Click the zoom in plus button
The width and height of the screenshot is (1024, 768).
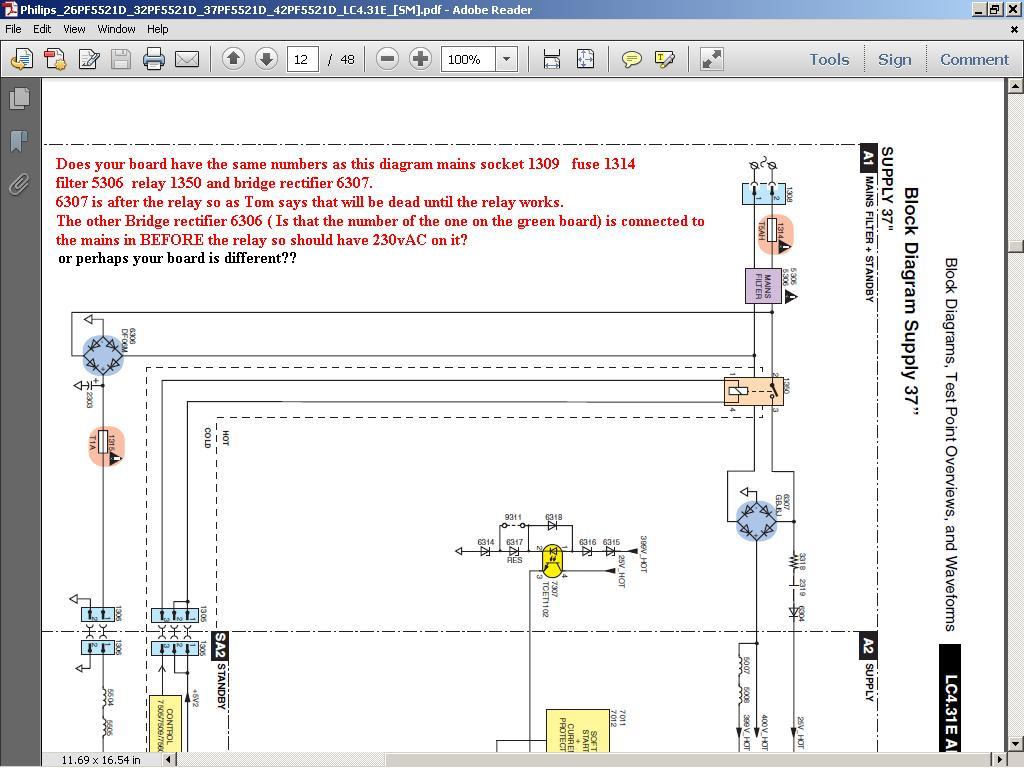pyautogui.click(x=421, y=59)
